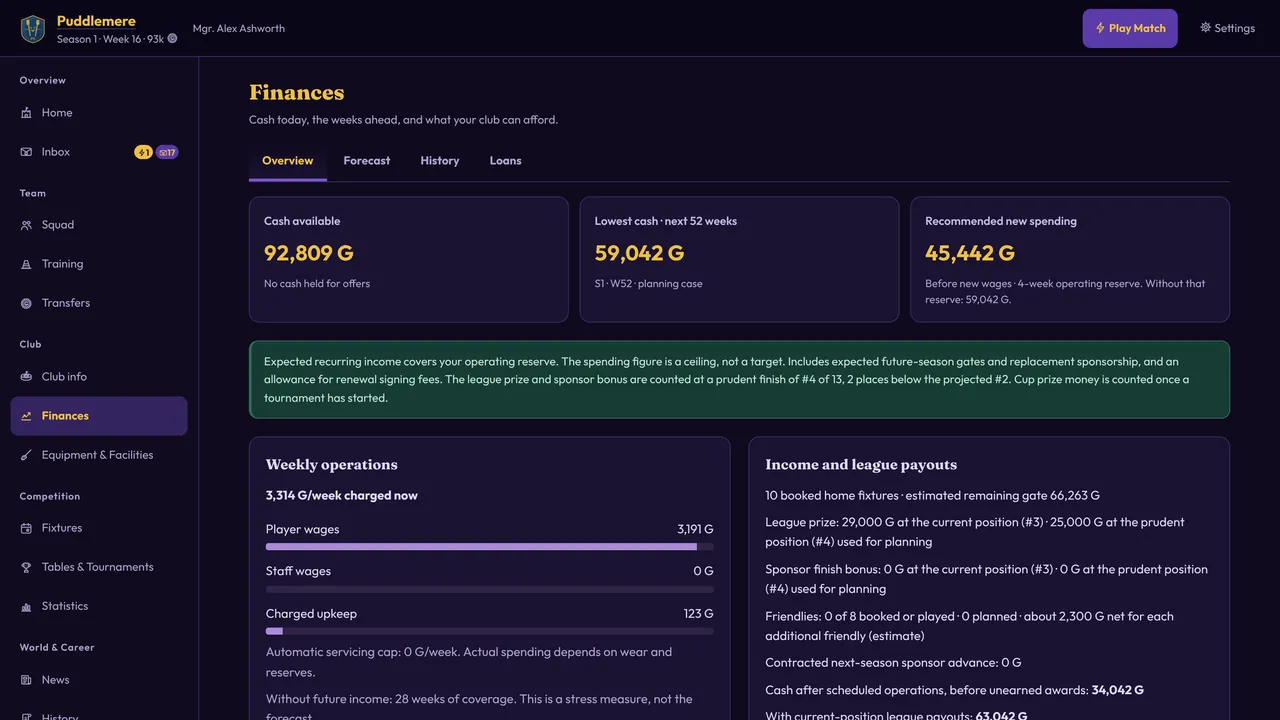This screenshot has height=720, width=1280.
Task: Switch to the Loans tab
Action: pos(506,161)
